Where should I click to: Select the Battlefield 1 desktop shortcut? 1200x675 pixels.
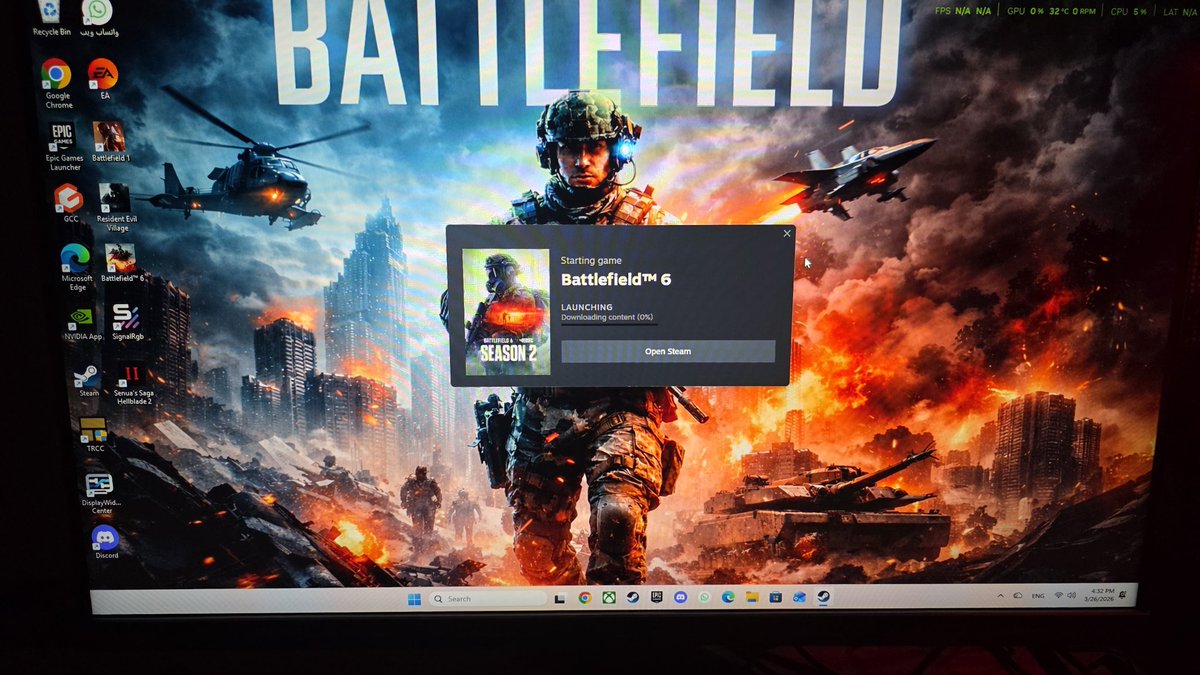coord(110,143)
